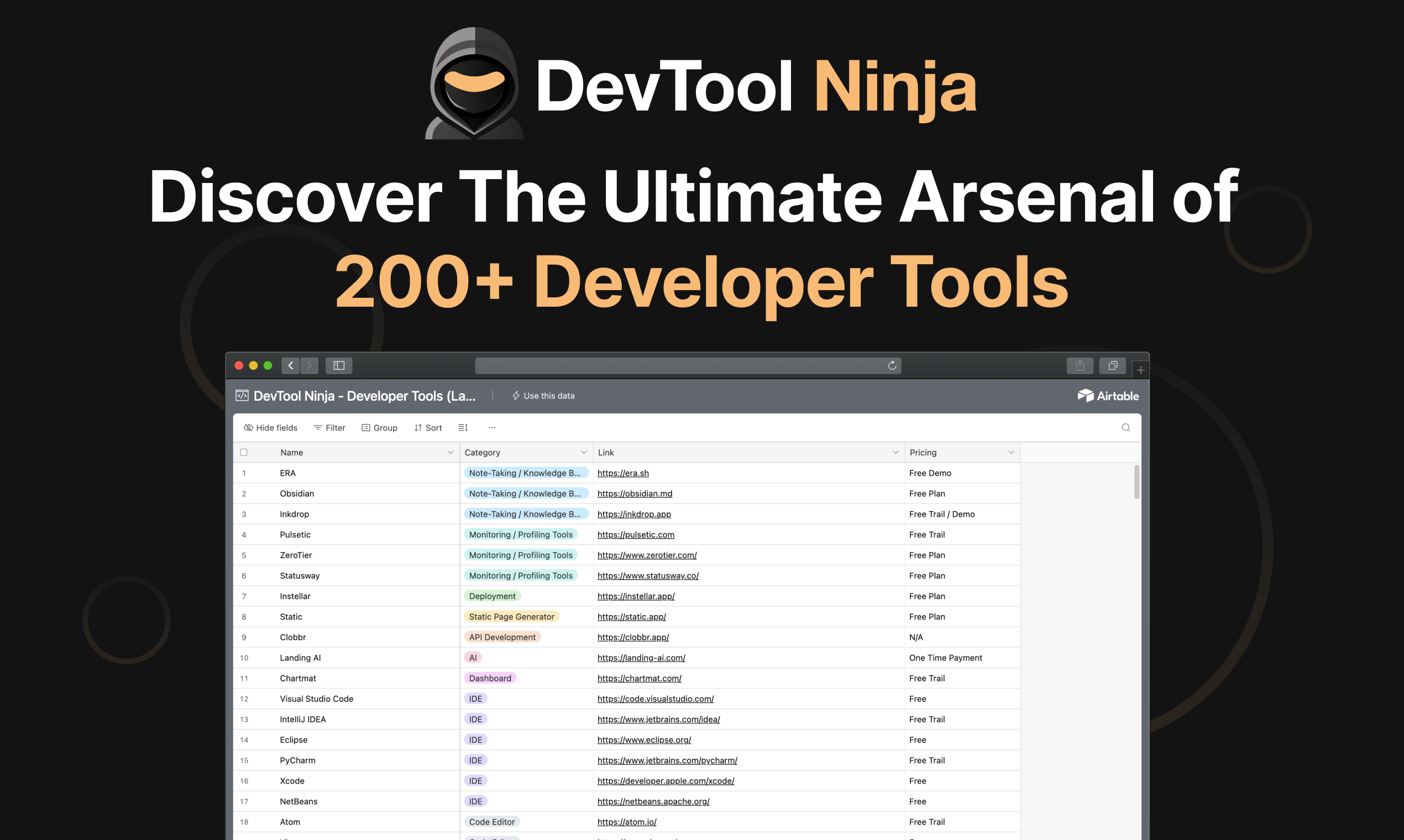Click the Code Editor tag for Atom
Screen dimensions: 1404x840
pyautogui.click(x=491, y=822)
